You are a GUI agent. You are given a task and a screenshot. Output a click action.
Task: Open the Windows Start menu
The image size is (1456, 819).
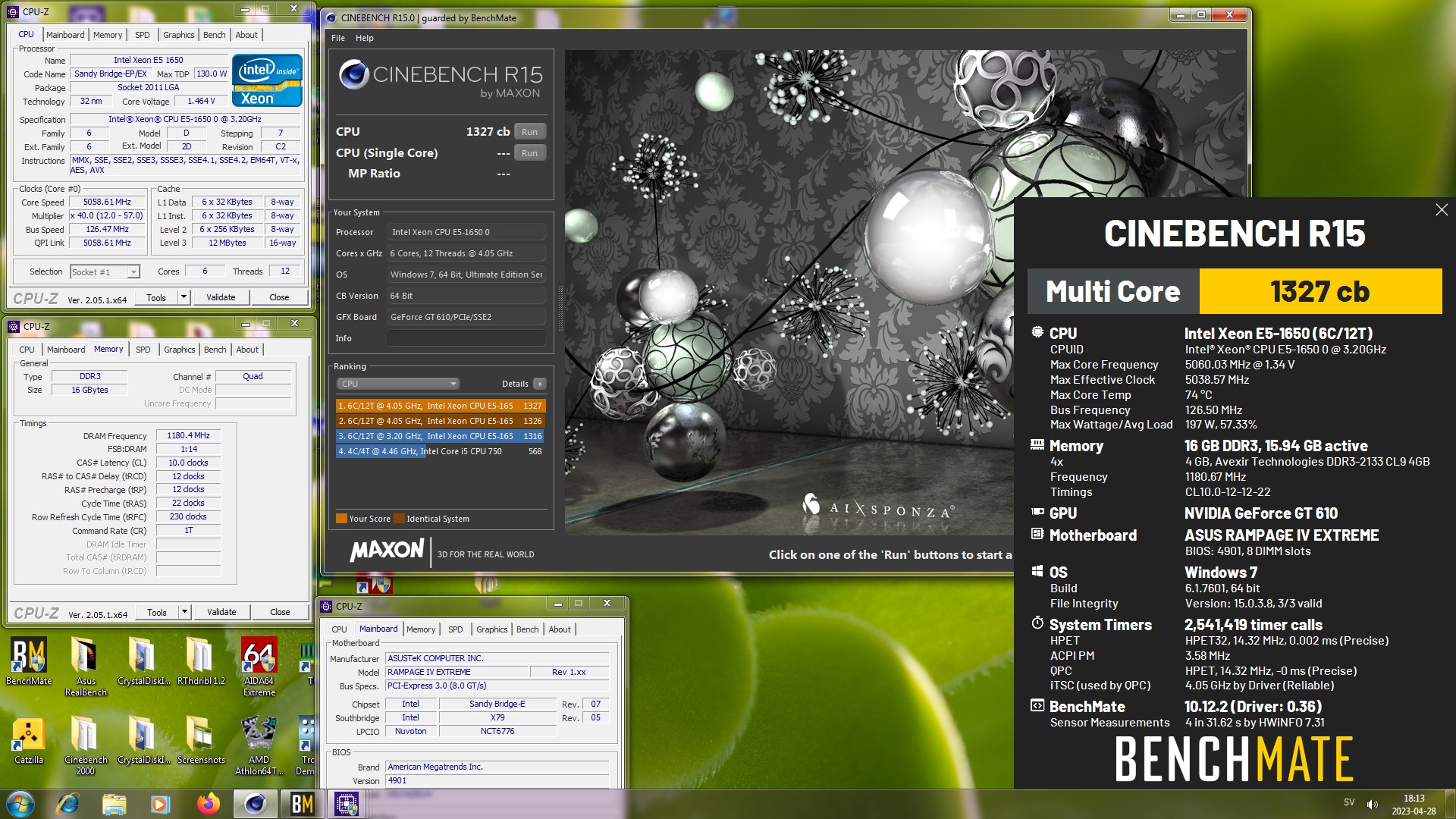tap(20, 804)
